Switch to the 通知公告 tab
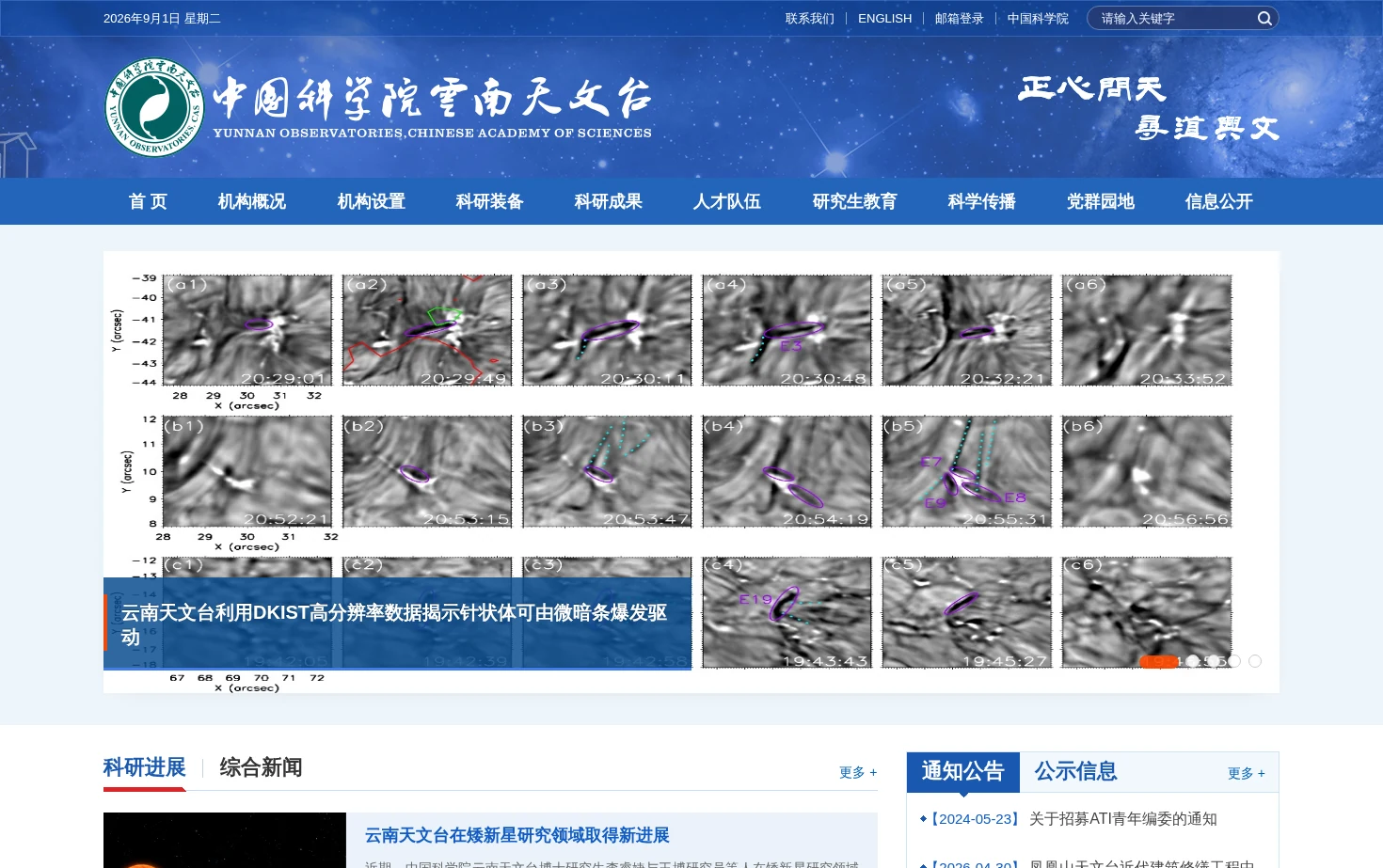Viewport: 1383px width, 868px height. coord(963,771)
